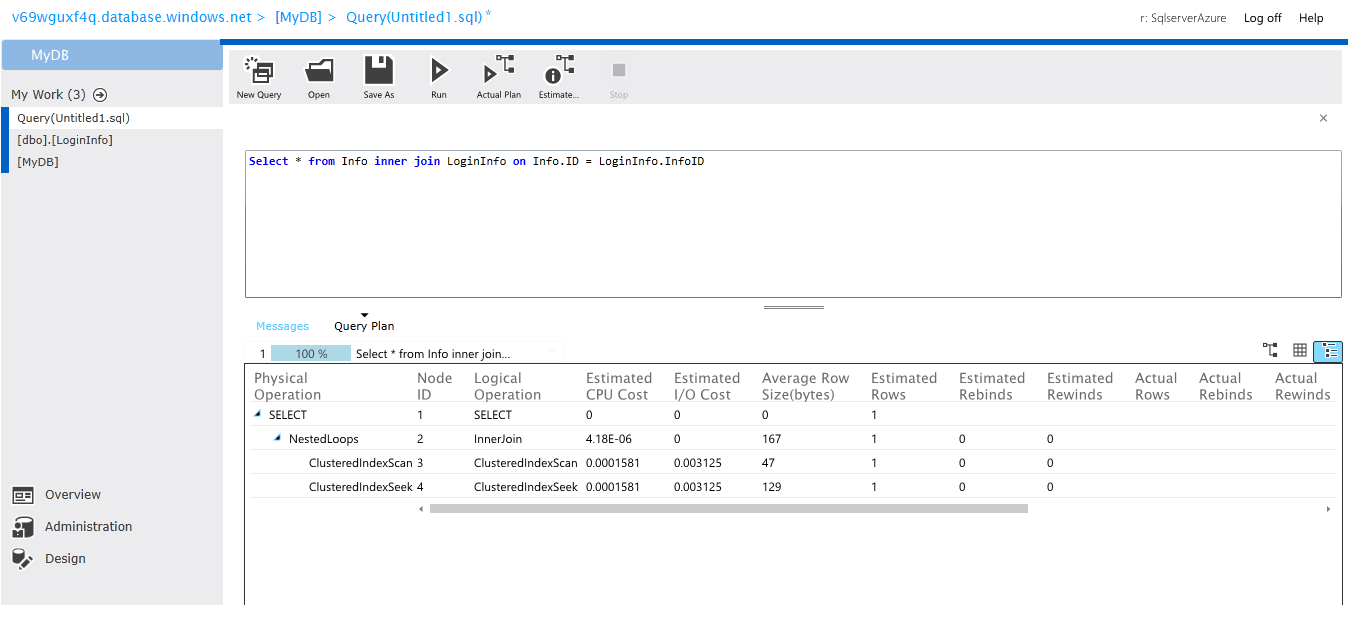Viewport: 1348px width, 628px height.
Task: Switch query plan to tree diagram view
Action: [x=1270, y=350]
